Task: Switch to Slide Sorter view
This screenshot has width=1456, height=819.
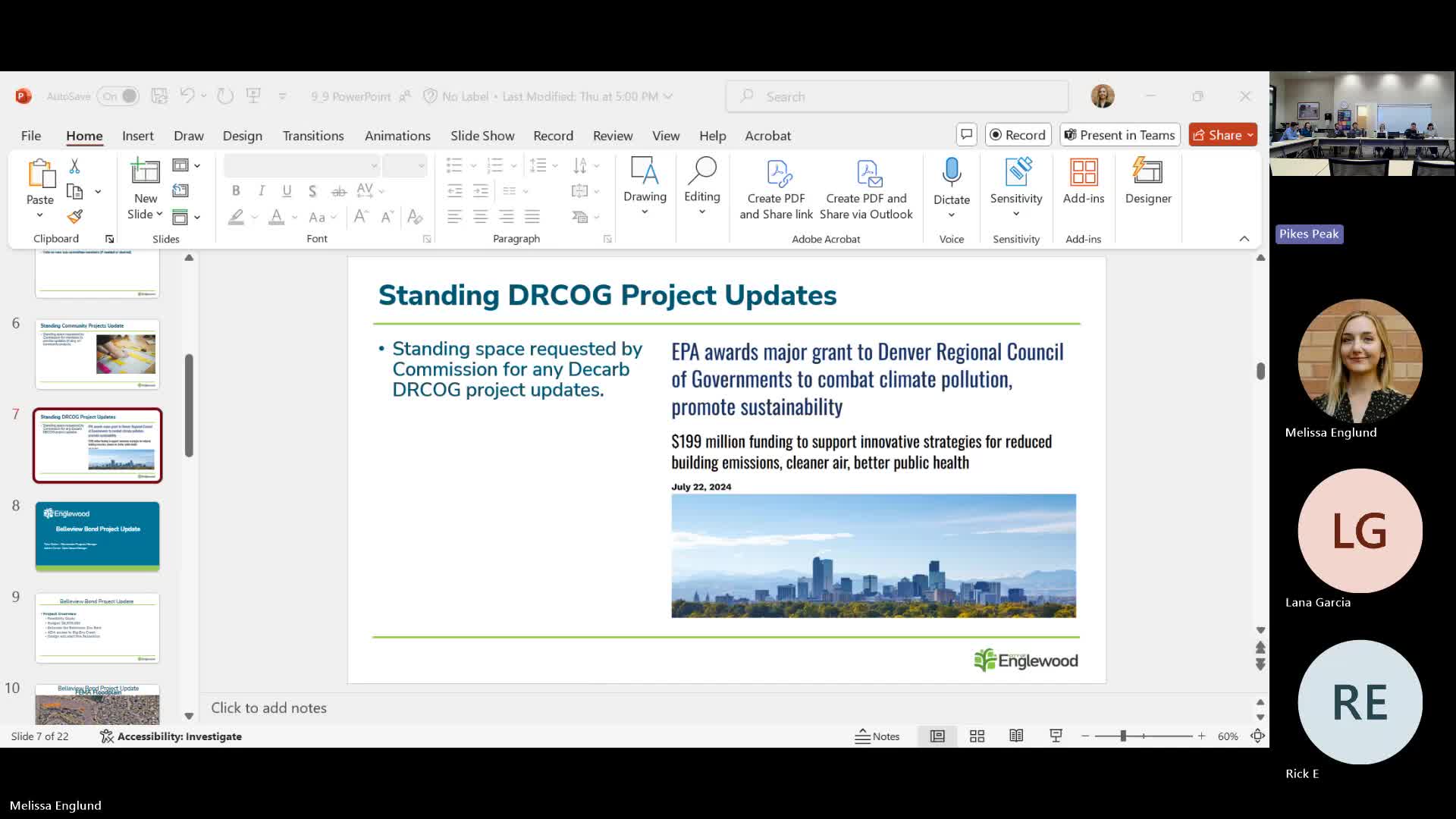Action: [x=977, y=736]
